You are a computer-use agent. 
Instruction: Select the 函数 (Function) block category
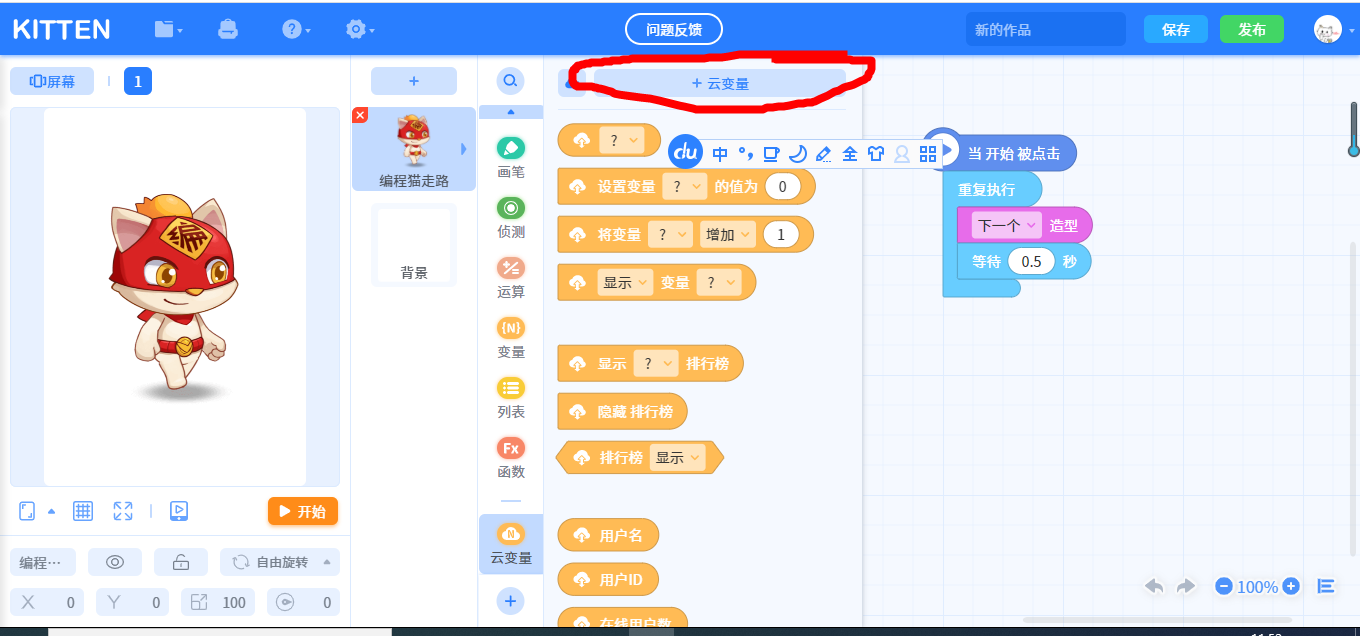(x=511, y=458)
